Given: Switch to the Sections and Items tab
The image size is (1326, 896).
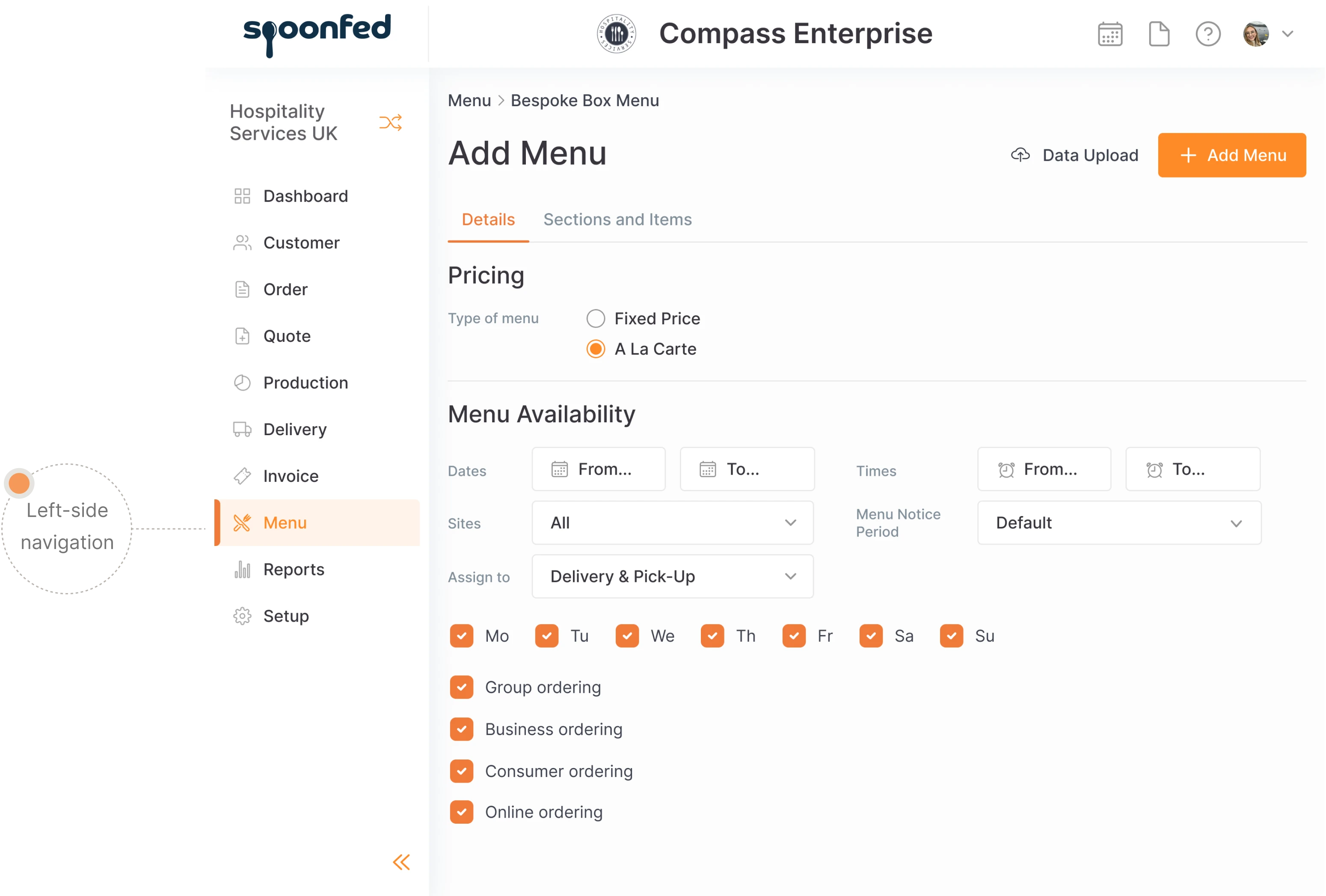Looking at the screenshot, I should click(617, 219).
